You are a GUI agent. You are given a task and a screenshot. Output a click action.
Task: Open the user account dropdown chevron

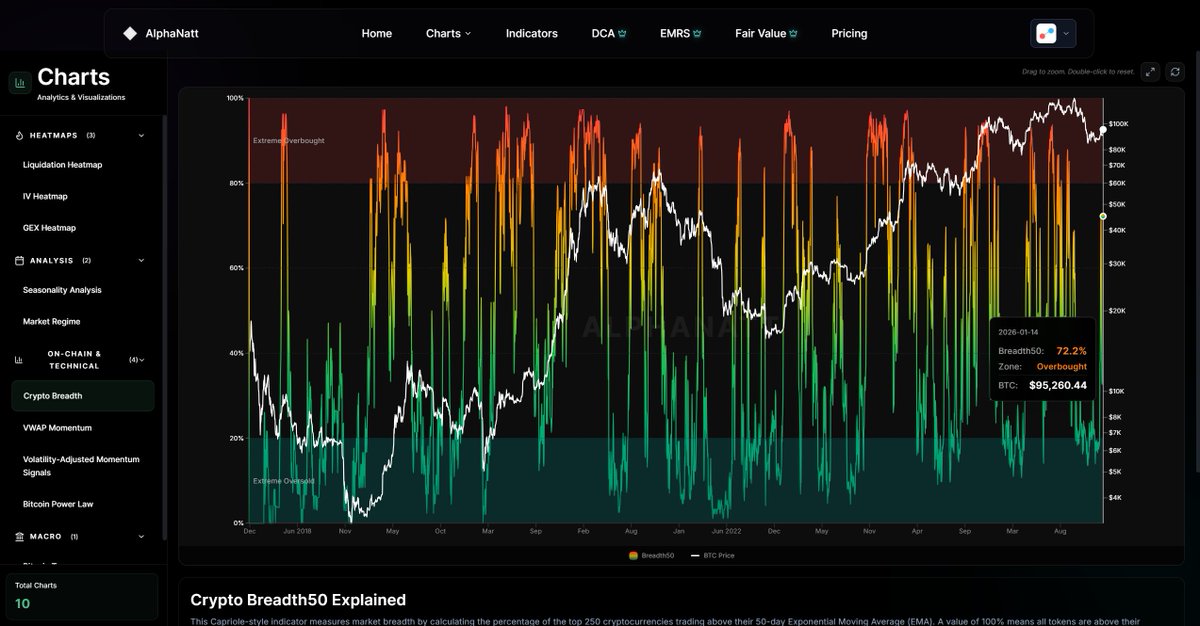pyautogui.click(x=1066, y=33)
